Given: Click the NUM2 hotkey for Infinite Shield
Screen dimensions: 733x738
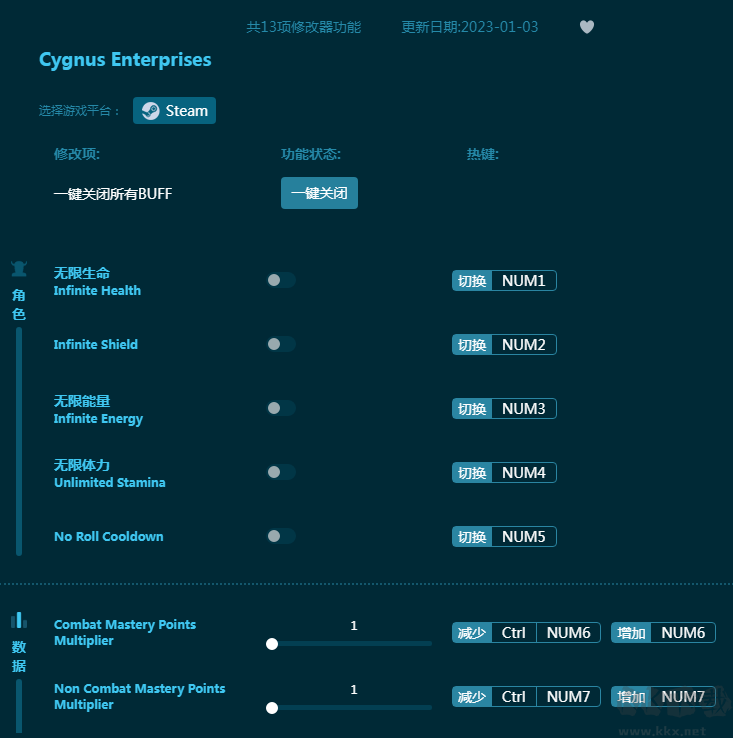Looking at the screenshot, I should point(523,345).
